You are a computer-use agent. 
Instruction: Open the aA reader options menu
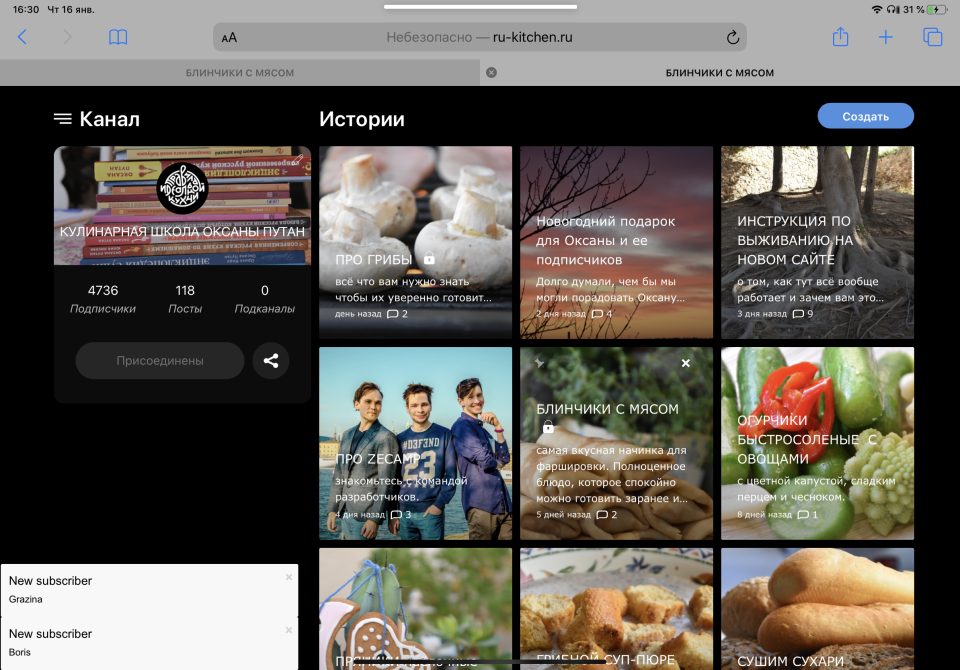point(230,38)
